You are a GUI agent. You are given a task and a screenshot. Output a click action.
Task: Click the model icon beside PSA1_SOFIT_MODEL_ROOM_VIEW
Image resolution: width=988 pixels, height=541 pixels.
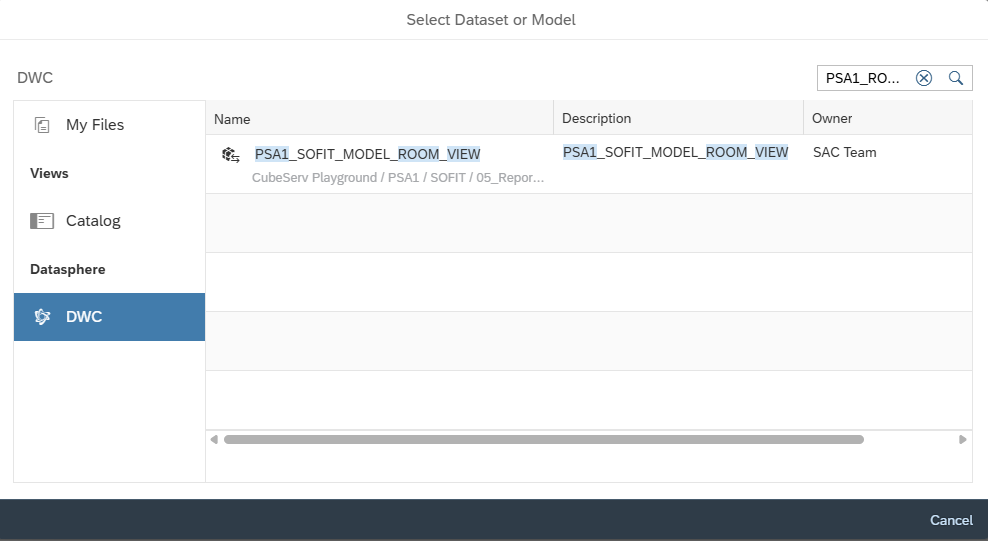(x=231, y=155)
